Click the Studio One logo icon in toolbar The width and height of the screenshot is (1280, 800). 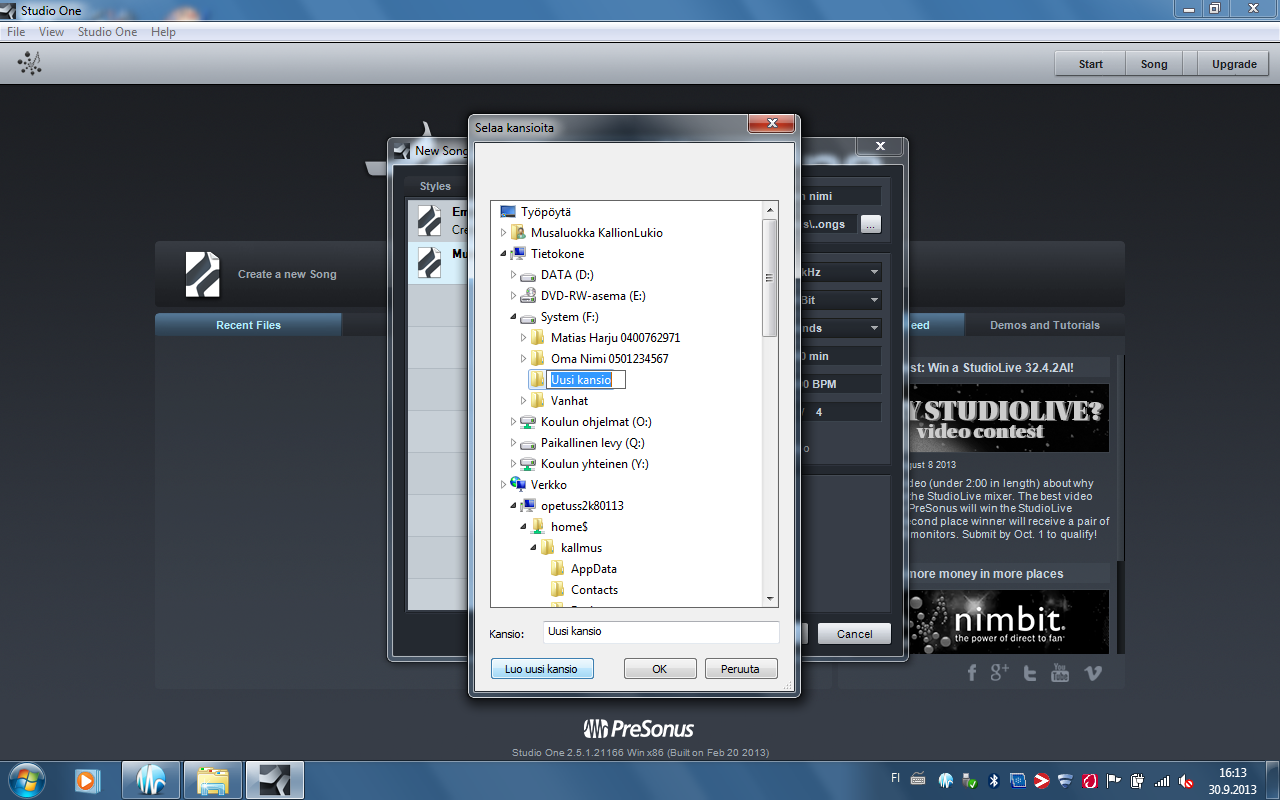point(30,64)
